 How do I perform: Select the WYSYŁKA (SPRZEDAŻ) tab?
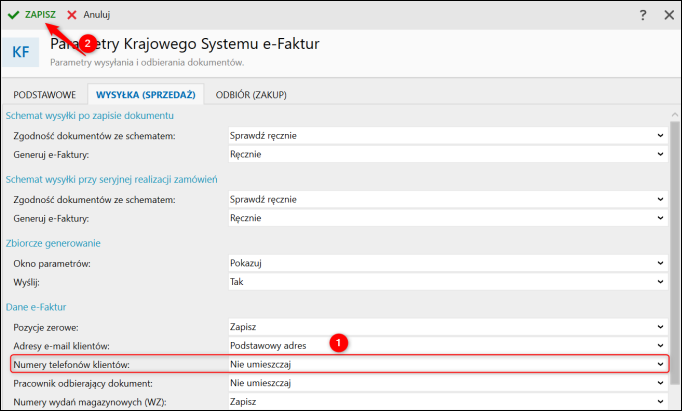[144, 95]
